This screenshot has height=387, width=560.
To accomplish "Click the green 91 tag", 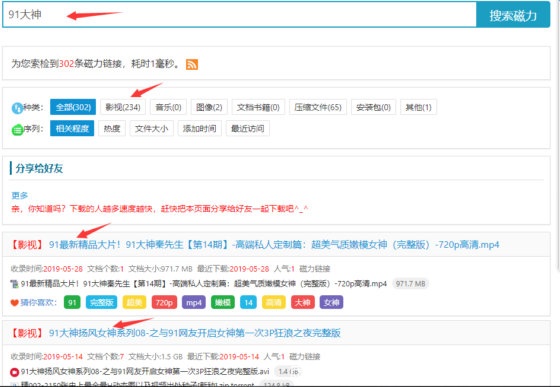I will point(72,303).
